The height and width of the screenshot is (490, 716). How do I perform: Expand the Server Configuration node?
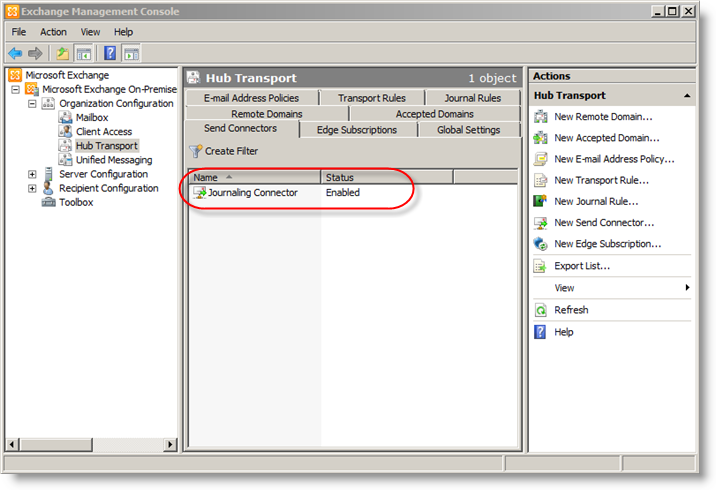tap(32, 174)
